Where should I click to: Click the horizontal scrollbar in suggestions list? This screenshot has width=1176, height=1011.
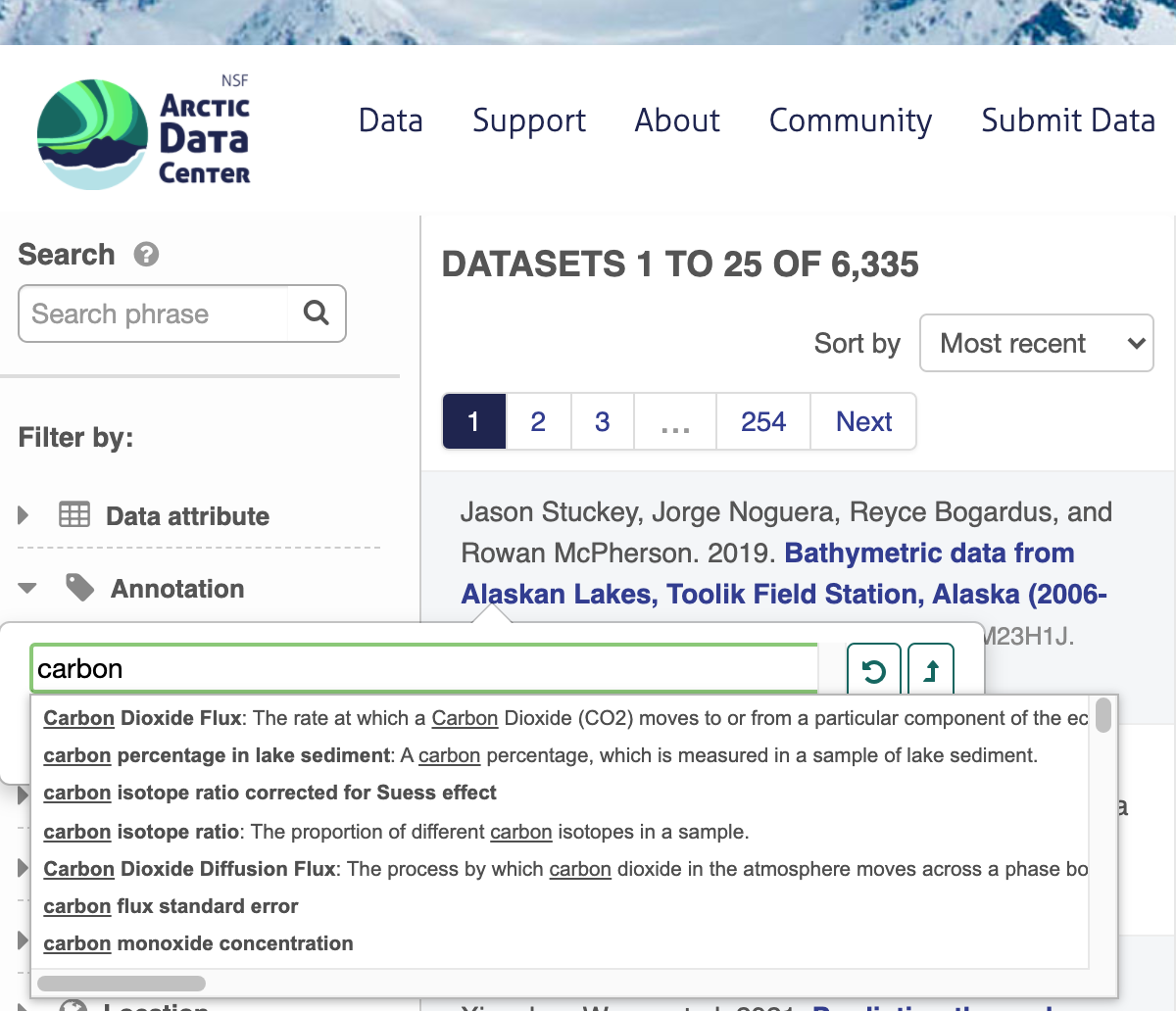pyautogui.click(x=122, y=983)
